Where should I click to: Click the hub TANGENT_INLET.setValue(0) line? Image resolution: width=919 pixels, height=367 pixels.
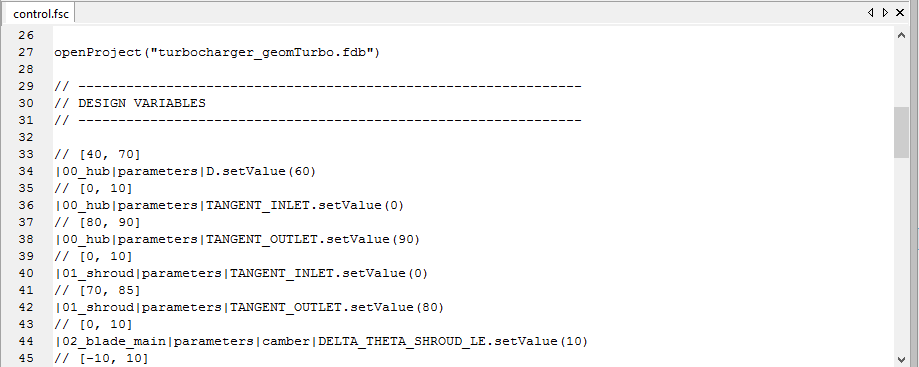(229, 205)
